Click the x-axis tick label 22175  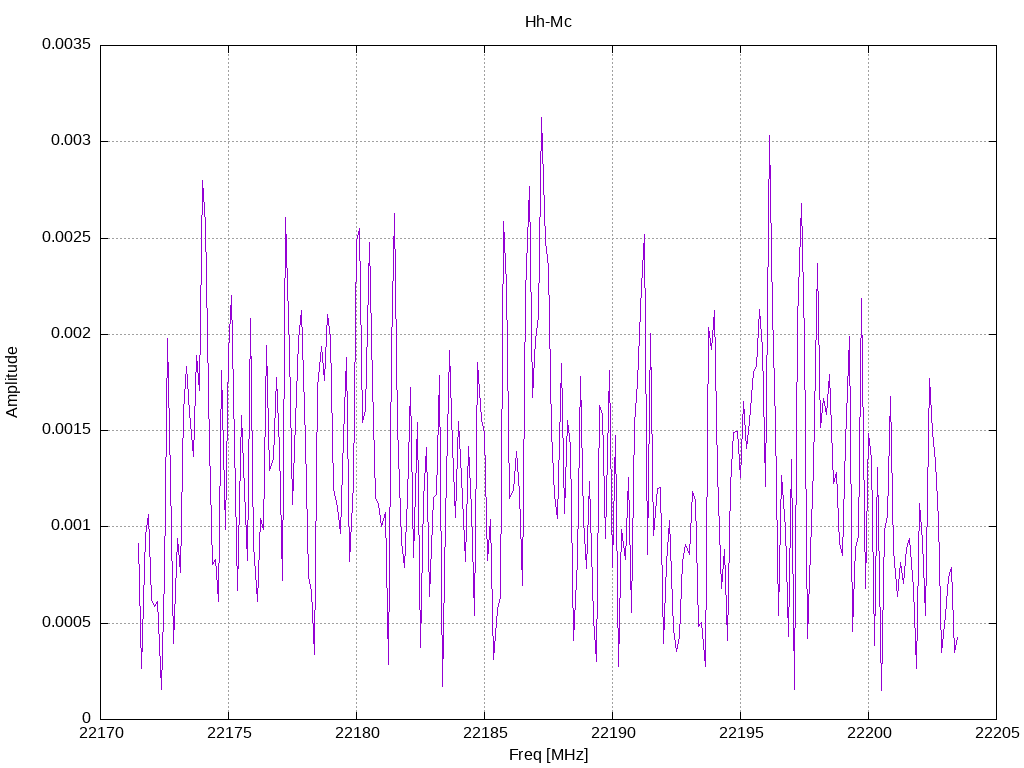coord(229,733)
